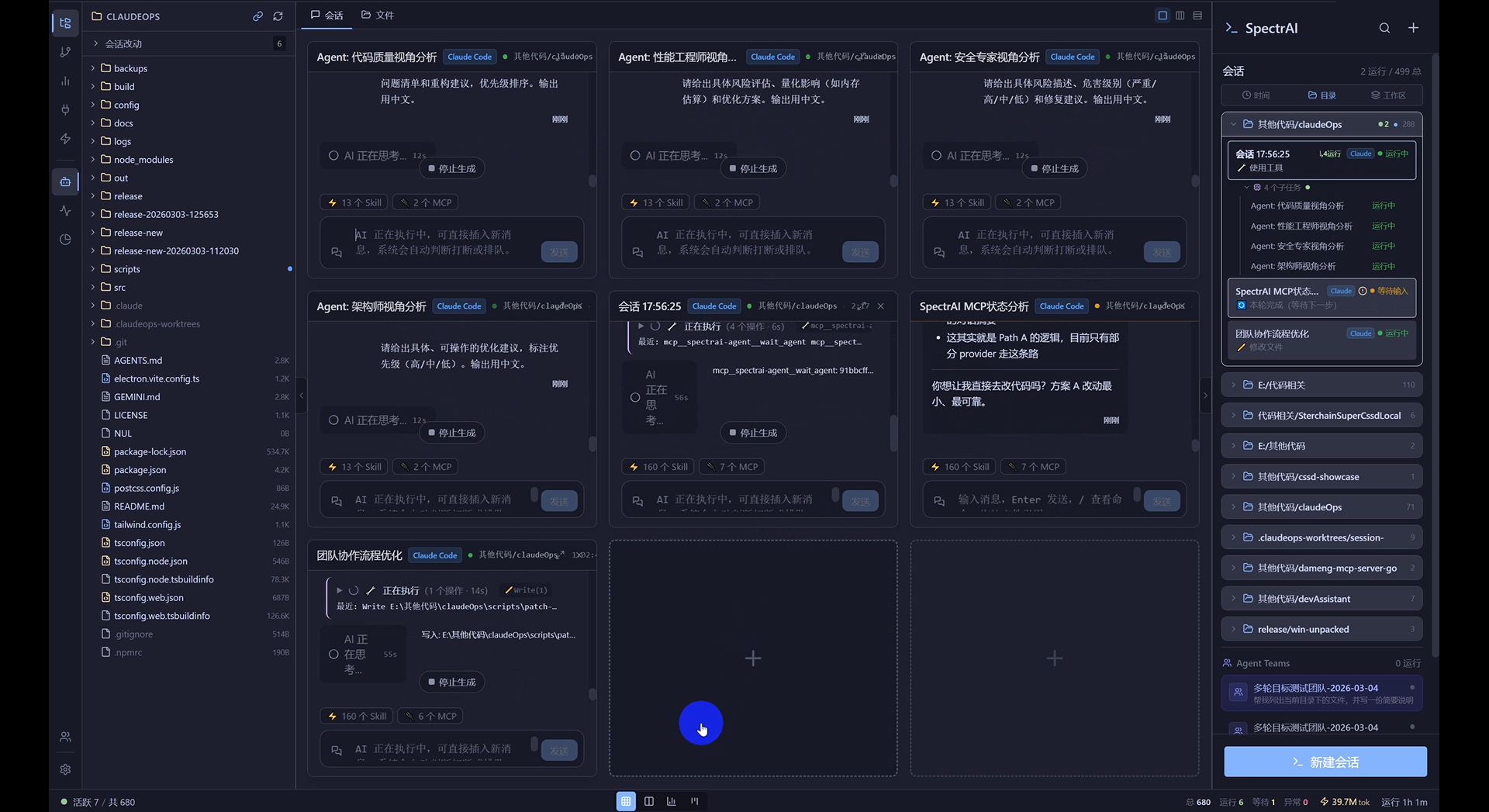Switch session list to 时间 view
This screenshot has width=1489, height=812.
coord(1256,95)
